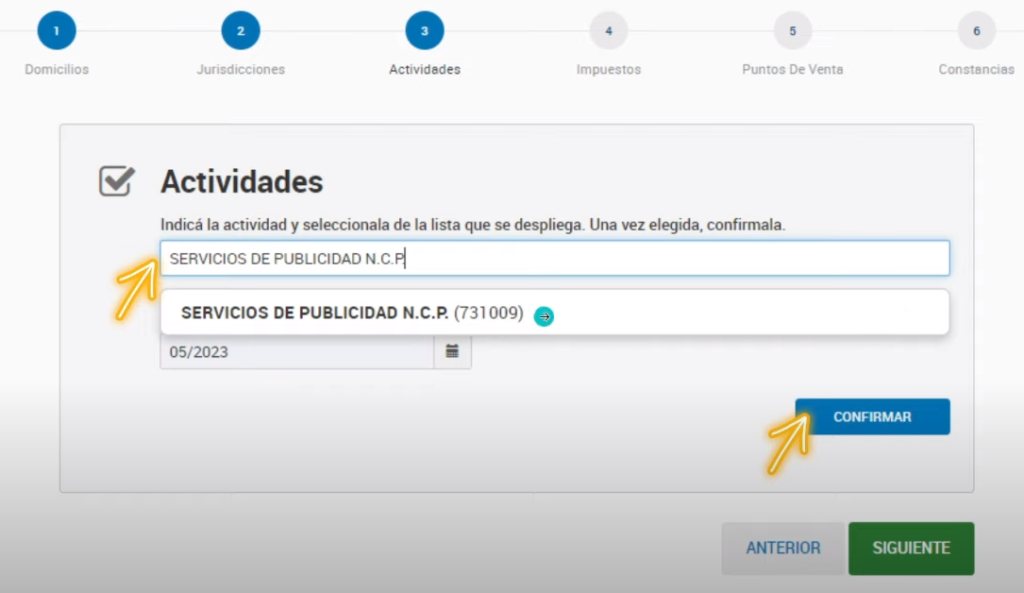1024x593 pixels.
Task: Open the date picker for the period field
Action: tap(452, 351)
